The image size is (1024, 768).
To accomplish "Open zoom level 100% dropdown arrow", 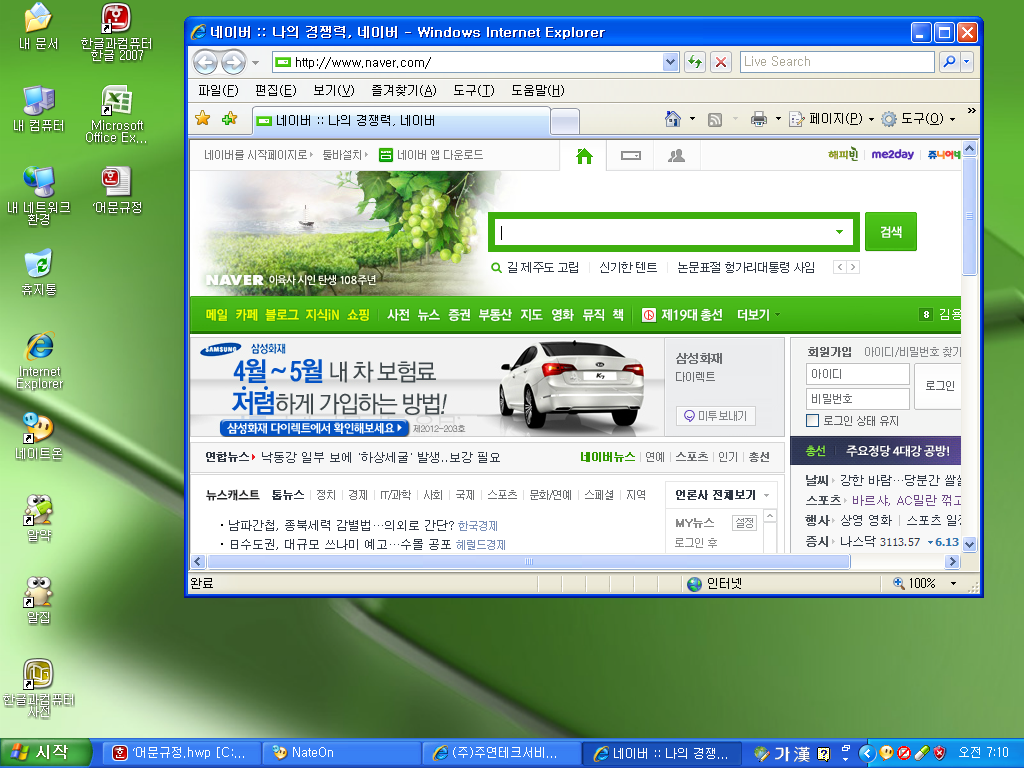I will click(x=953, y=583).
